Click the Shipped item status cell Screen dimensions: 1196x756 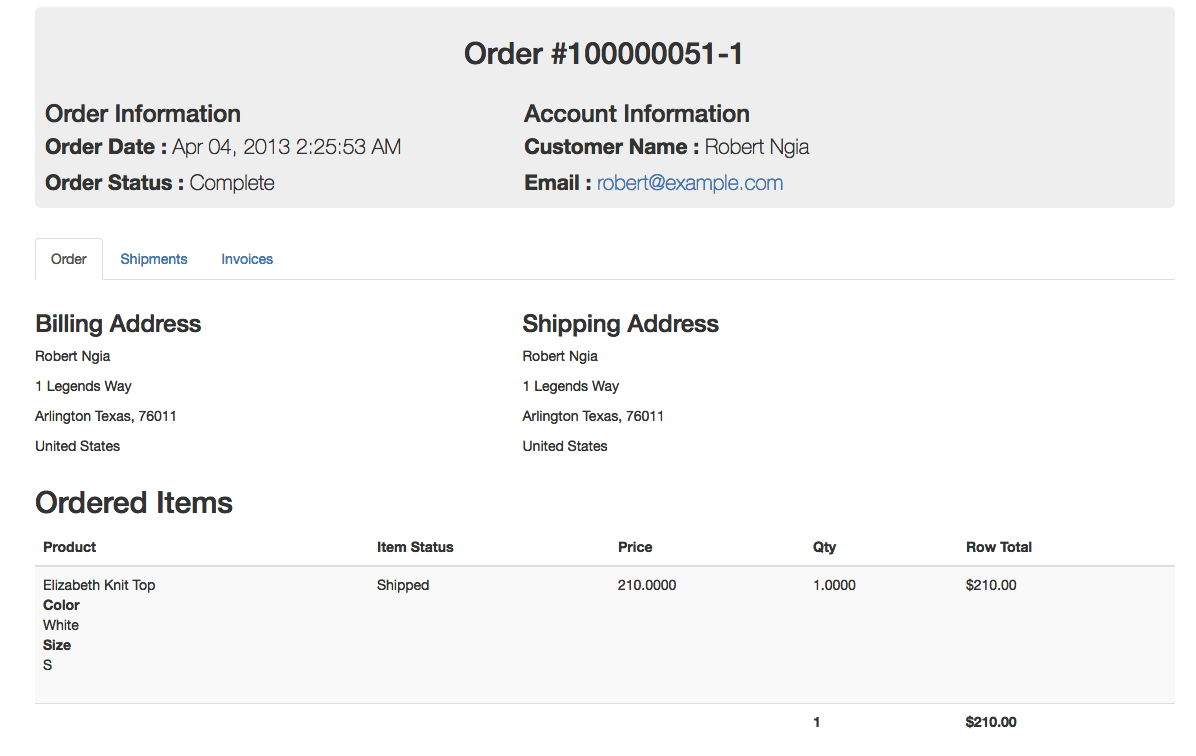(403, 585)
